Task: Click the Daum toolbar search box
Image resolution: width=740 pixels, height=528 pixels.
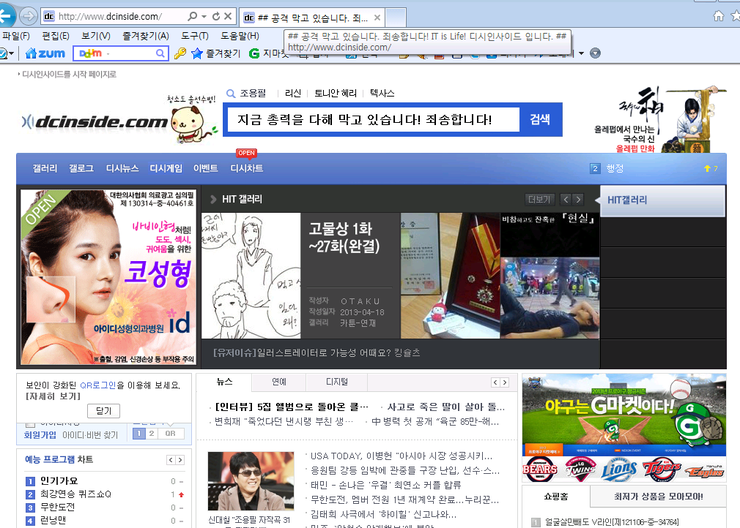Action: click(121, 53)
